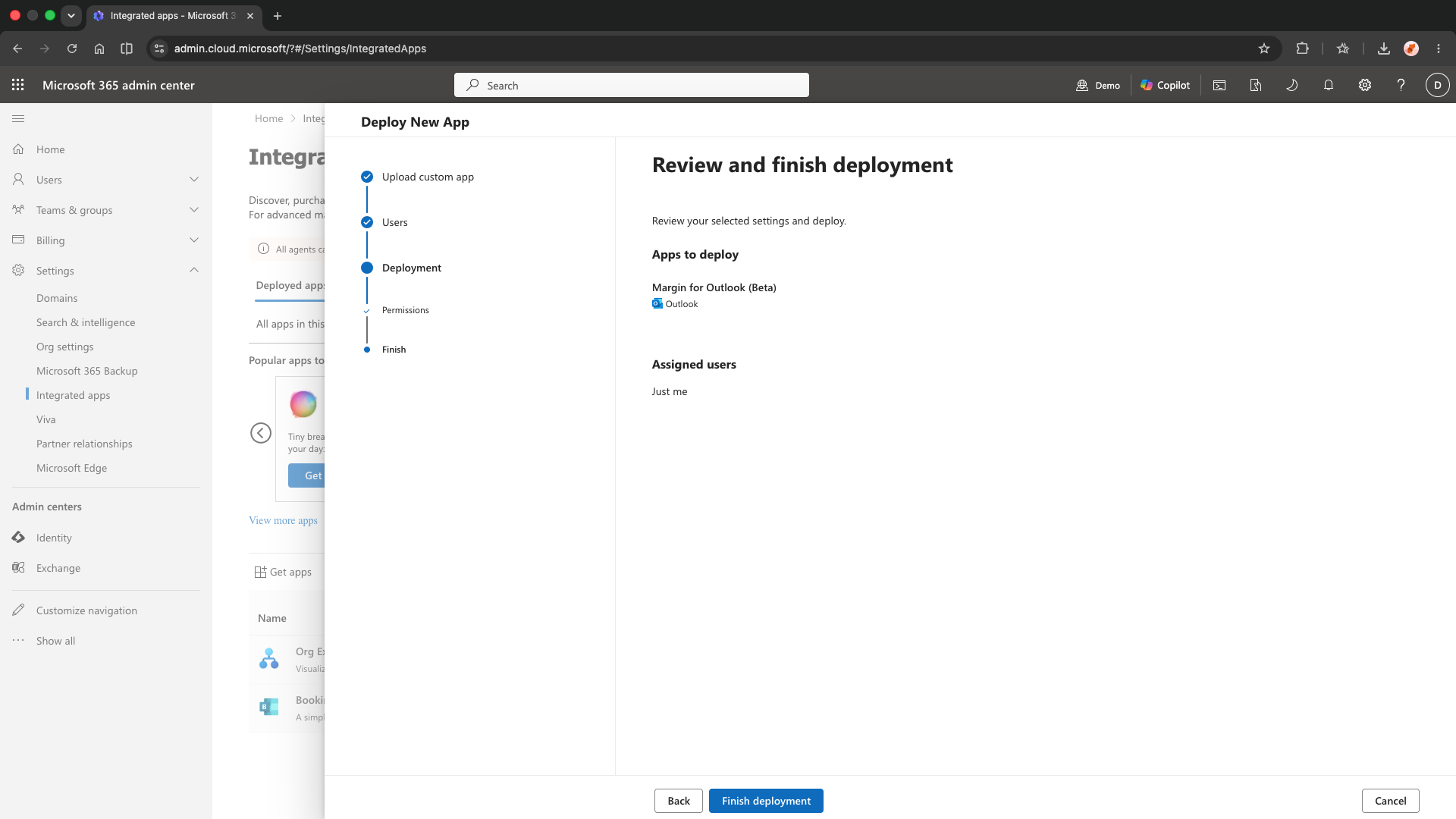
Task: Open new browser tab
Action: click(278, 15)
